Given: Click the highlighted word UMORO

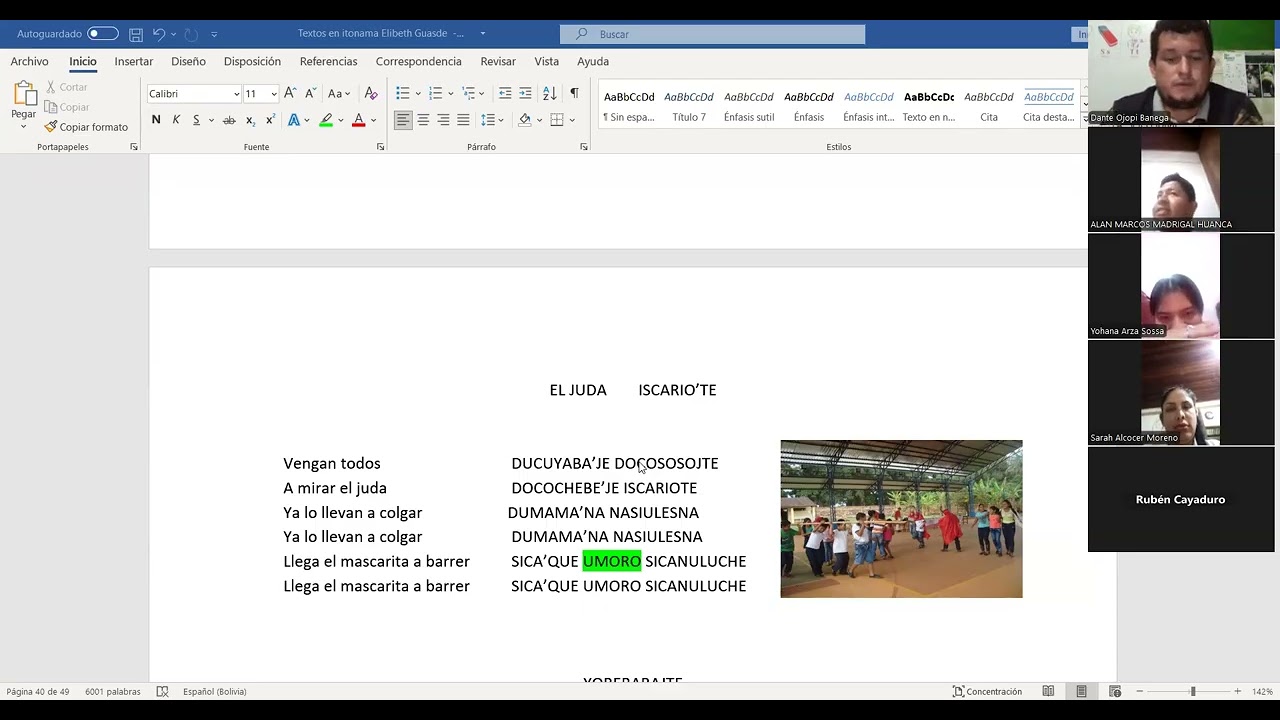Looking at the screenshot, I should tap(611, 561).
